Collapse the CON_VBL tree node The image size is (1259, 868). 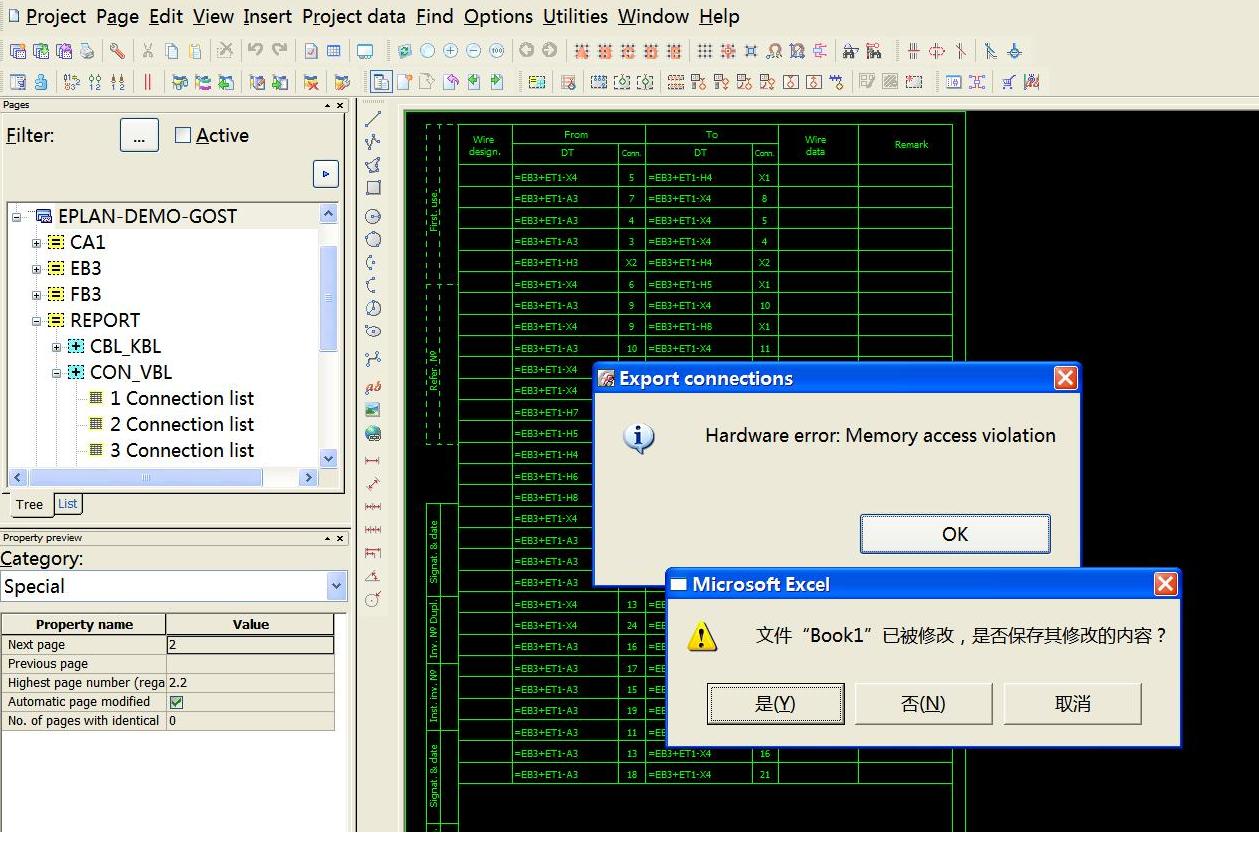click(x=56, y=372)
